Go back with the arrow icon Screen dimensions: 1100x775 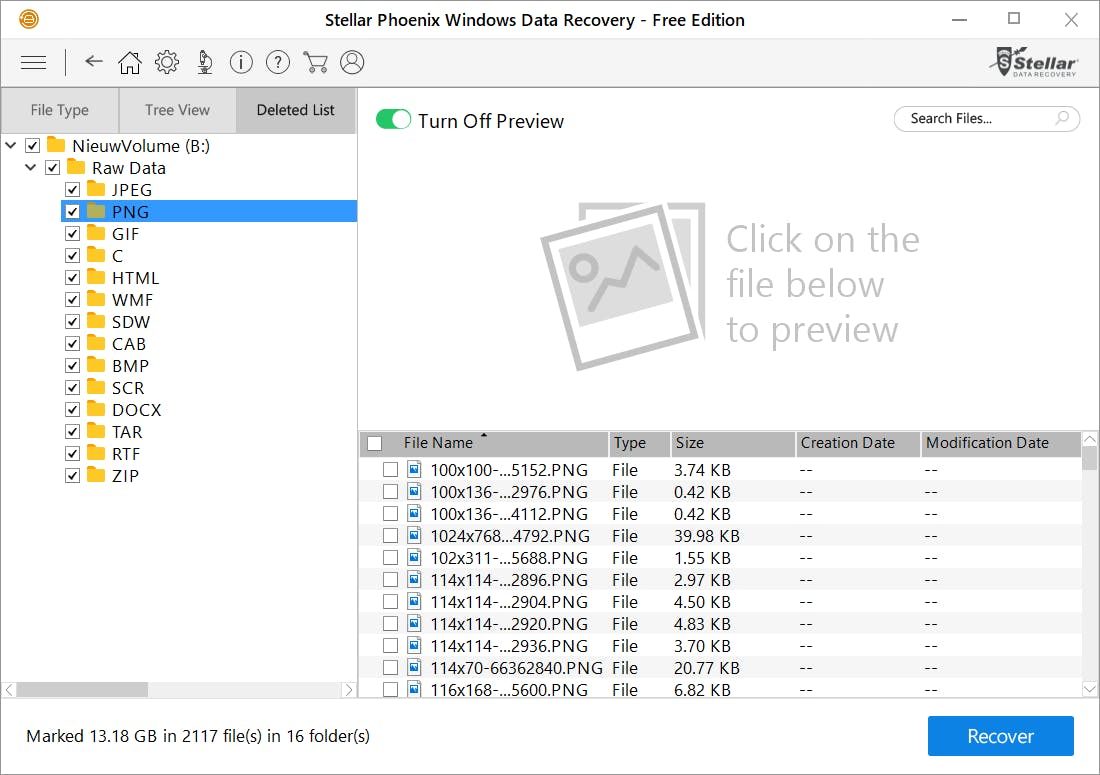tap(93, 62)
